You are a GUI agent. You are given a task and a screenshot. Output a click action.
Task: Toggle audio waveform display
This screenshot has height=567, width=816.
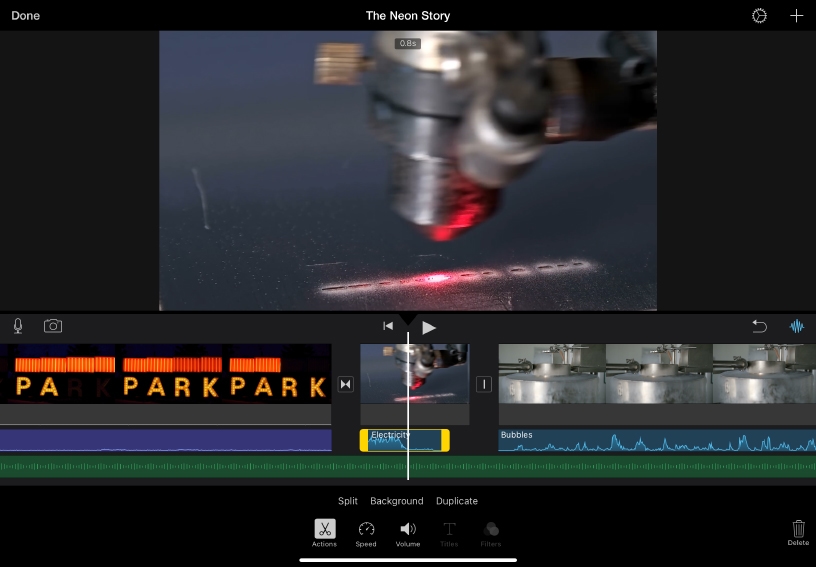click(797, 326)
